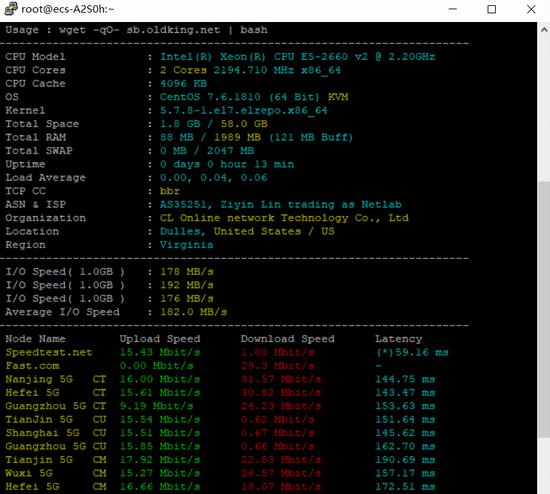Viewport: 550px width, 494px height.
Task: Click Guangzhou CU latency 162.70 ms
Action: 405,446
